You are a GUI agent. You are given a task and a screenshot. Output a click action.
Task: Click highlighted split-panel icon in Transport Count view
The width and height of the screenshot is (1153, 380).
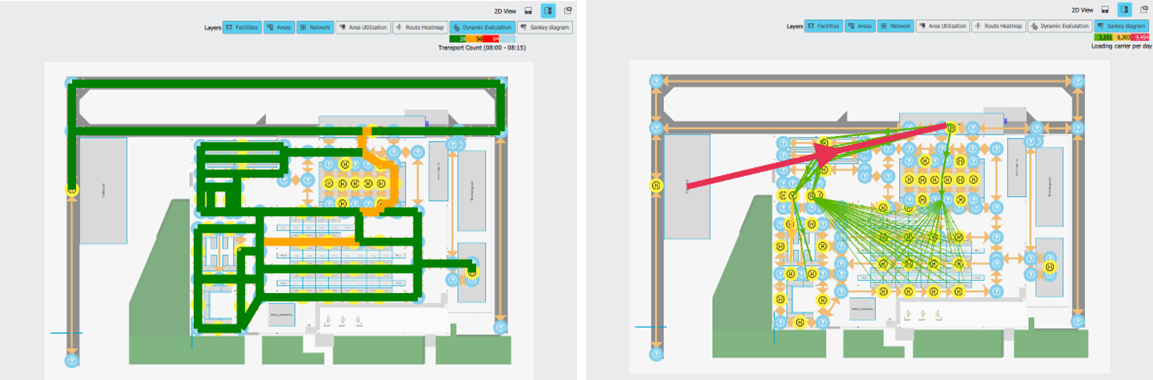[548, 10]
